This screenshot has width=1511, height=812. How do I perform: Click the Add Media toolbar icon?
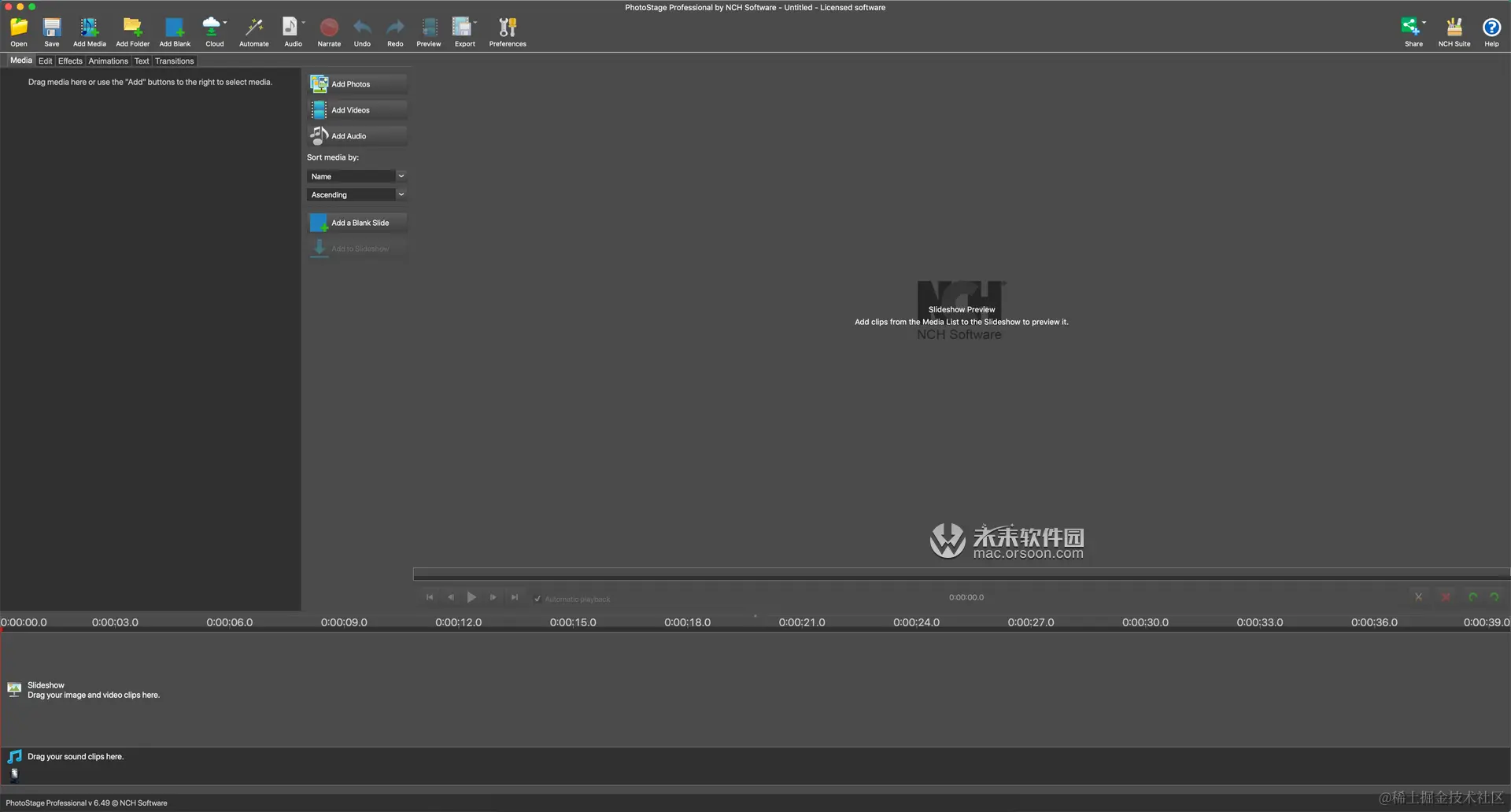[x=89, y=28]
